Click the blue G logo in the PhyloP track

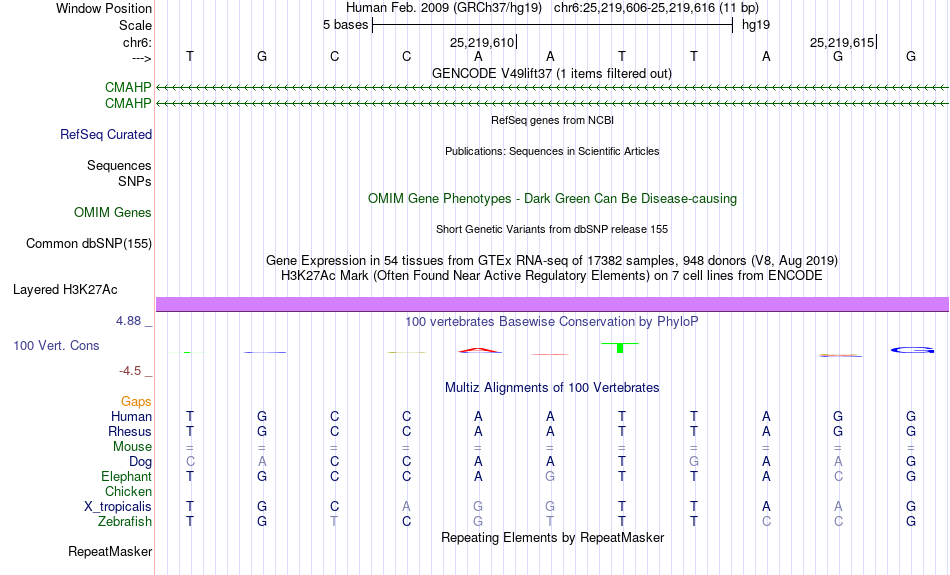pyautogui.click(x=912, y=350)
